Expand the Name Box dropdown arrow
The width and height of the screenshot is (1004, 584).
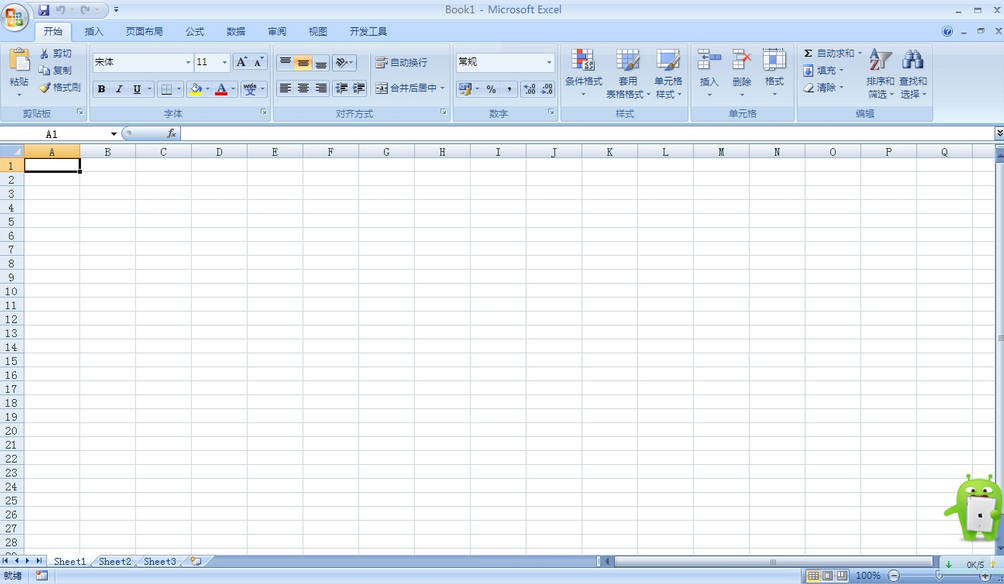pos(113,134)
